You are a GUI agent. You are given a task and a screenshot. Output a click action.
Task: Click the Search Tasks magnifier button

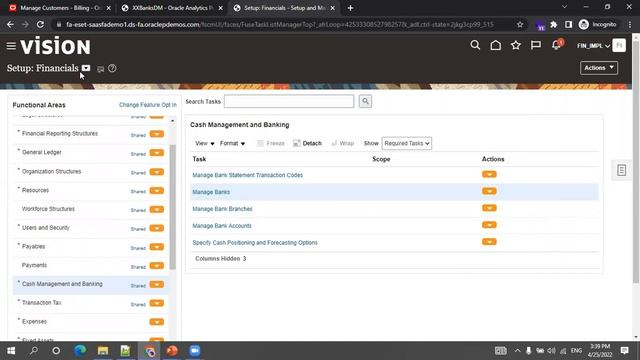[x=365, y=101]
